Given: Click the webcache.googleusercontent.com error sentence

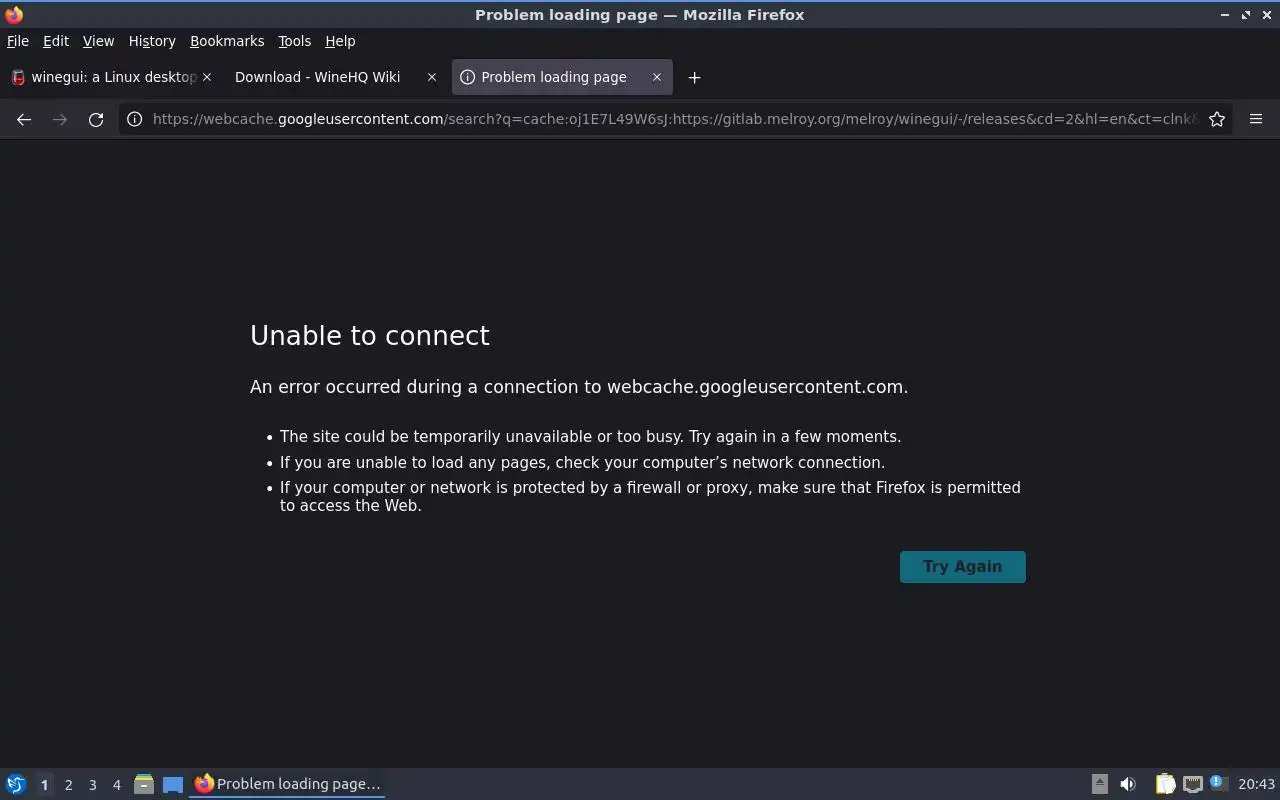Looking at the screenshot, I should point(579,387).
